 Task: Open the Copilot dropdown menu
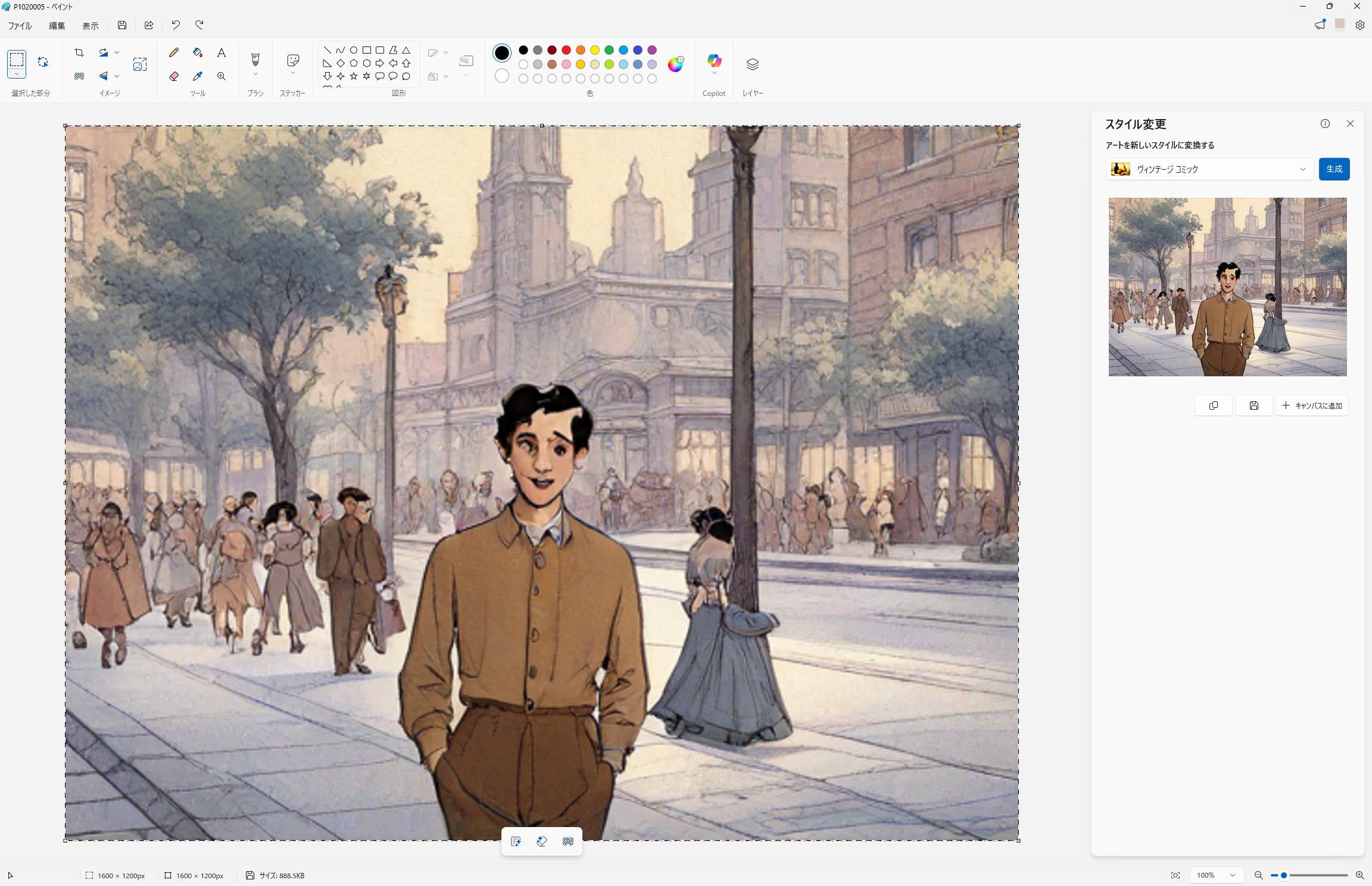[x=714, y=74]
